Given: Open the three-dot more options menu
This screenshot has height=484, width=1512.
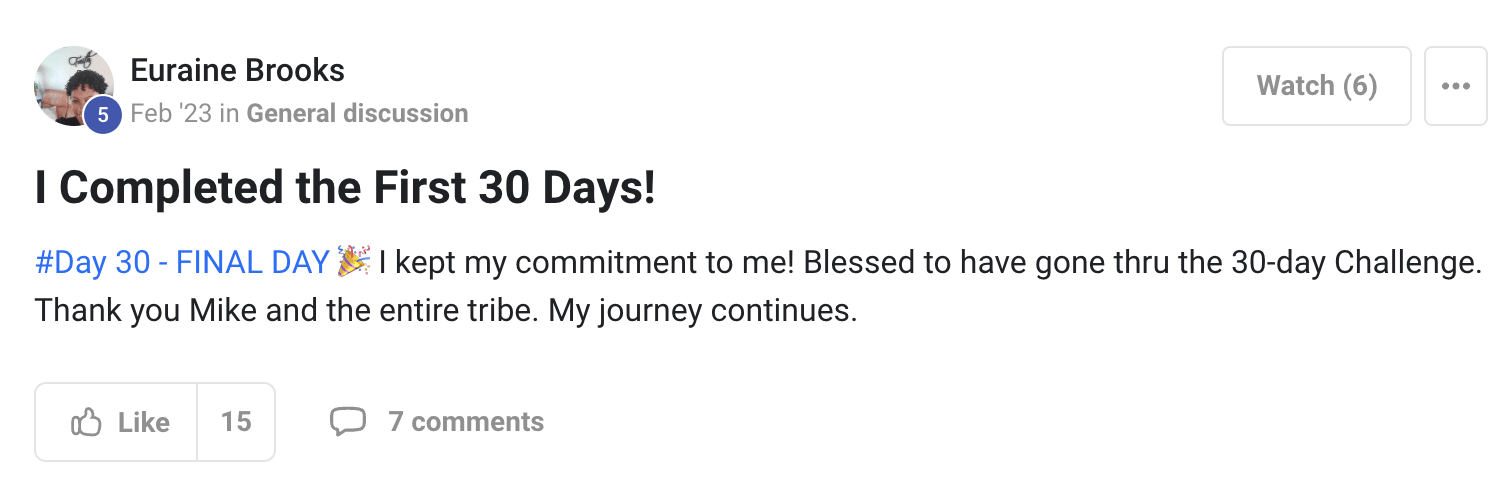Looking at the screenshot, I should point(1455,86).
